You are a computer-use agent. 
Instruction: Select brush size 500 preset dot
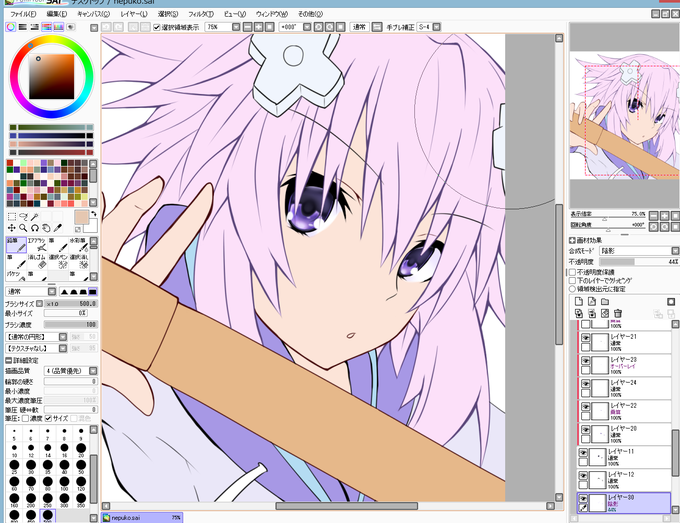coord(48,515)
